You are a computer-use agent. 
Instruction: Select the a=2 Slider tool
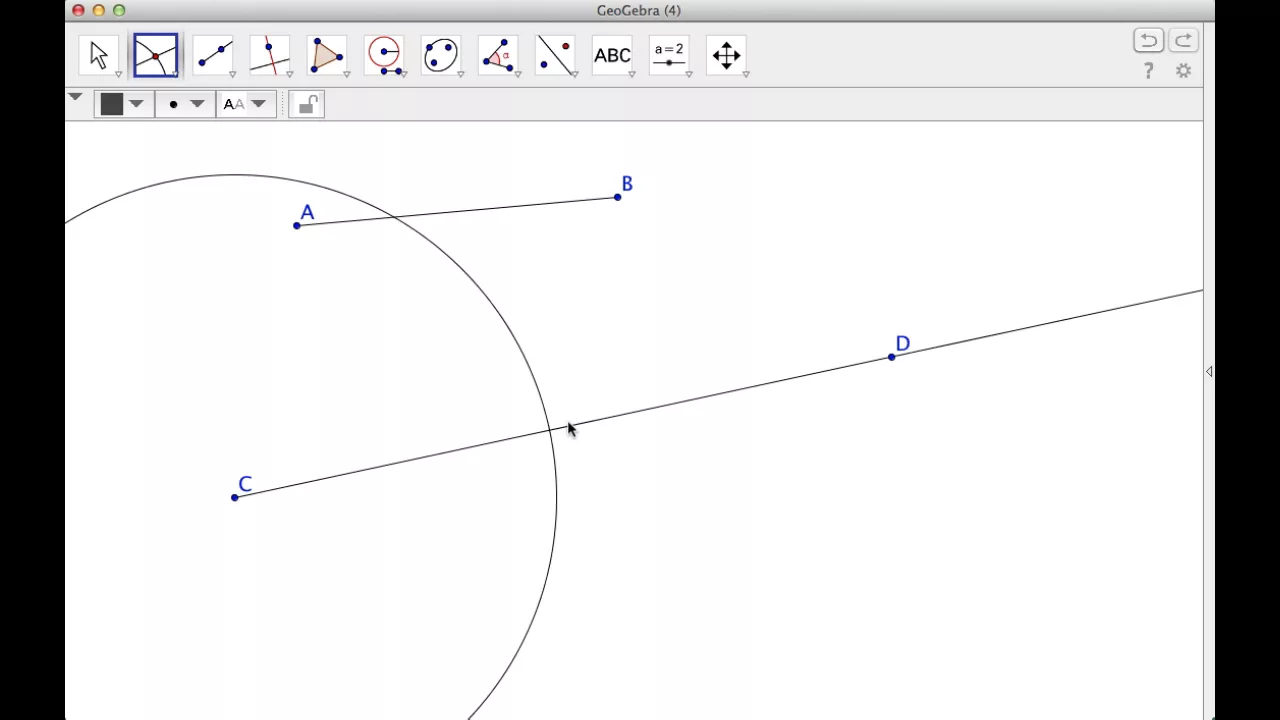pyautogui.click(x=669, y=55)
